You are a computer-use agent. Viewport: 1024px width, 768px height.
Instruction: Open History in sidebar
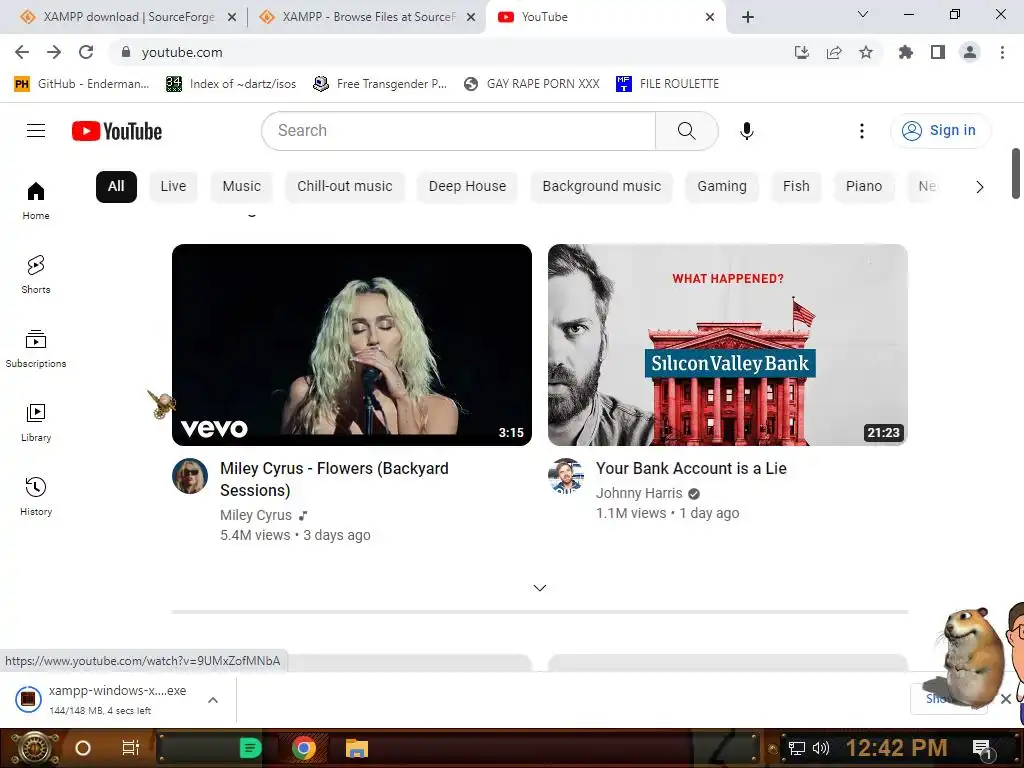[36, 496]
